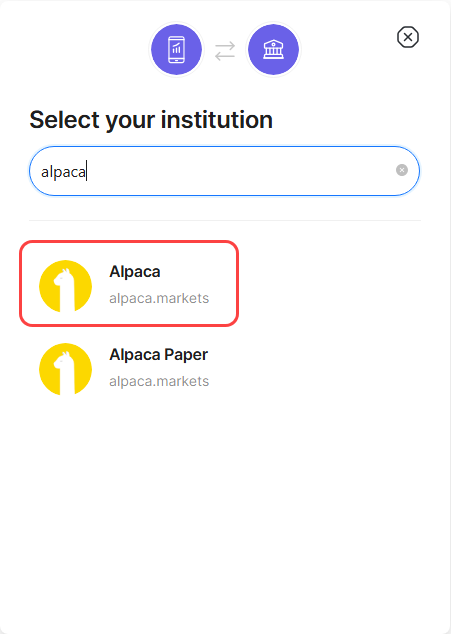
Task: Click the bold Alpaca name label
Action: 135,272
